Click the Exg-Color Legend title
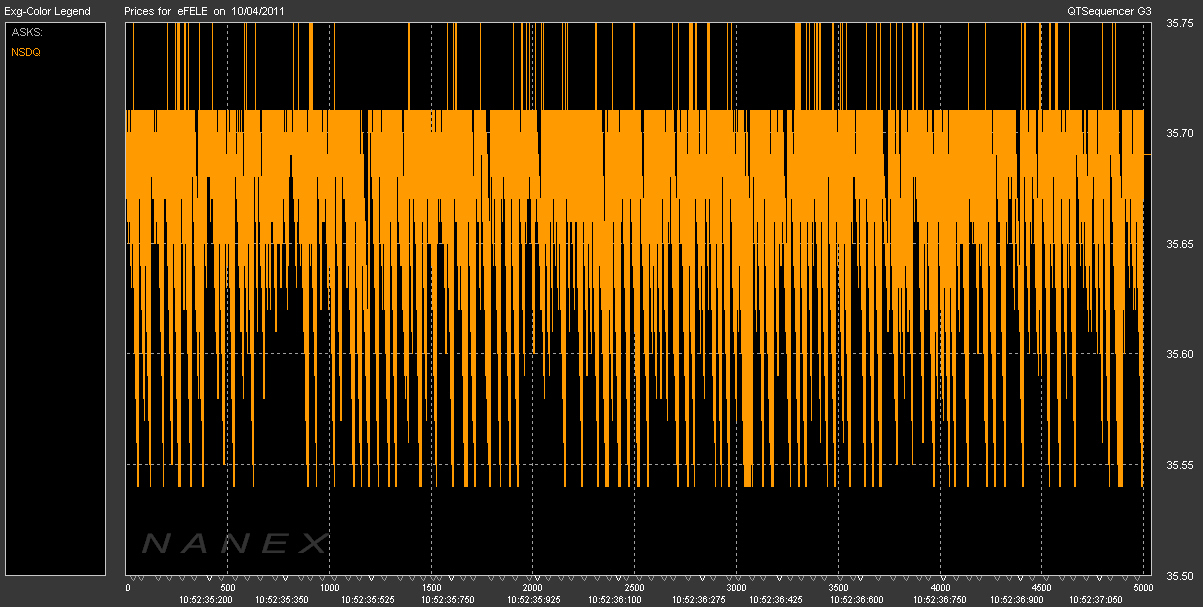 click(47, 11)
